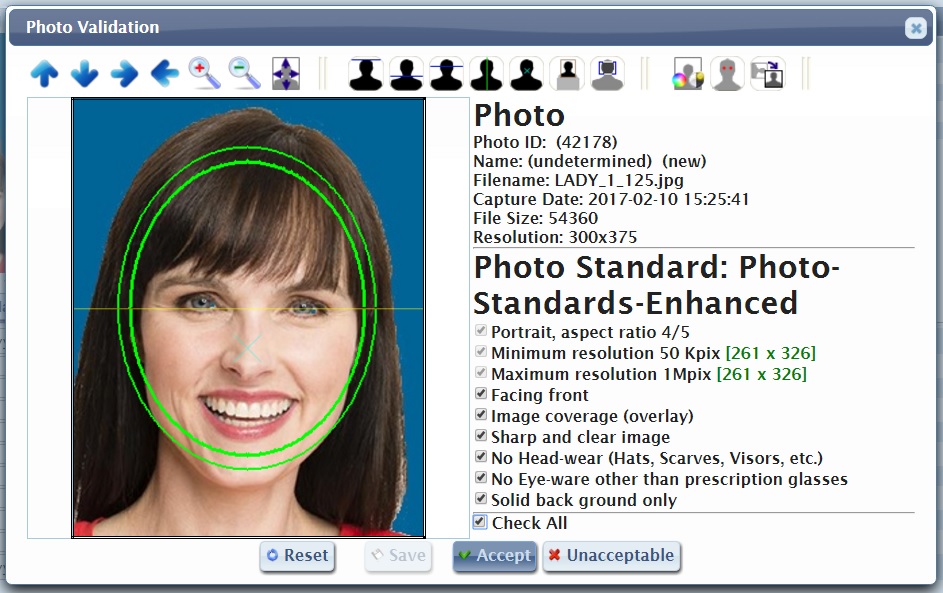Click the framed portrait crop icon
Screen dimensions: 943x593
coord(567,74)
